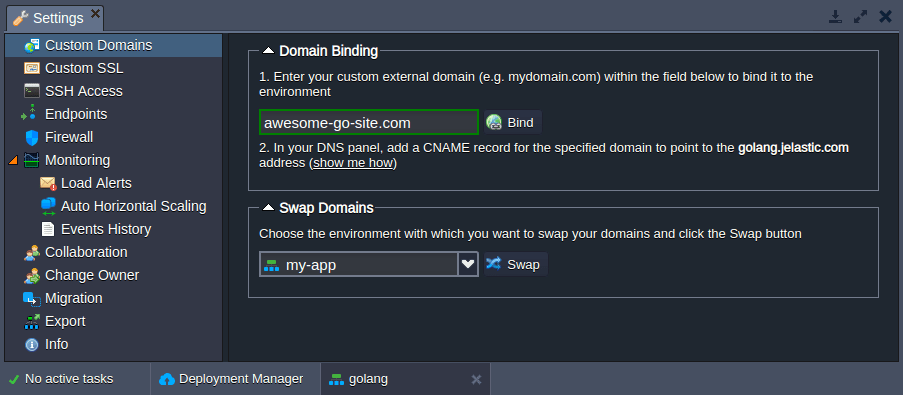The height and width of the screenshot is (395, 903).
Task: Collapse the Swap Domains section
Action: [268, 208]
